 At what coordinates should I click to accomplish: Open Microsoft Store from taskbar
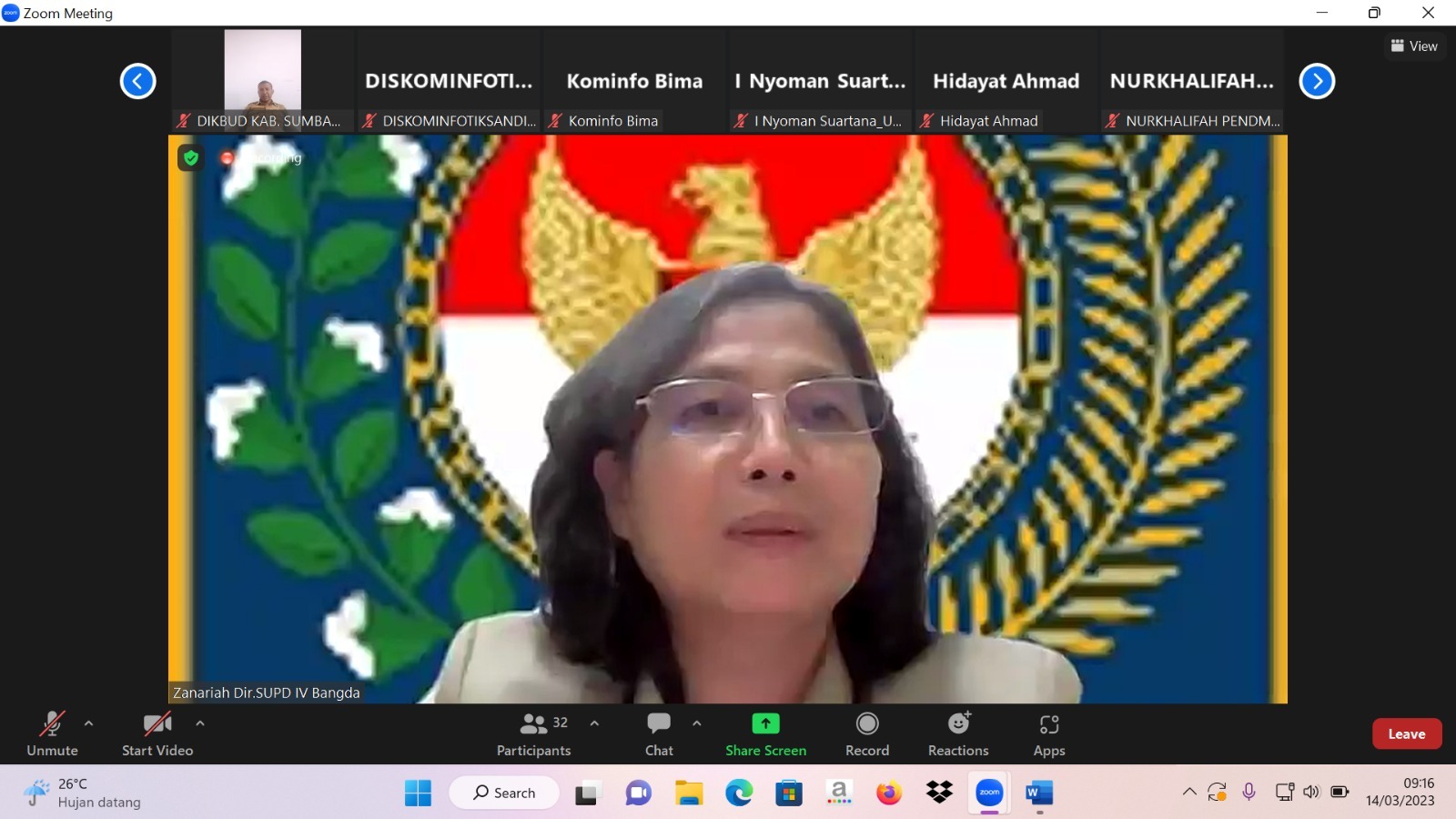[x=789, y=793]
